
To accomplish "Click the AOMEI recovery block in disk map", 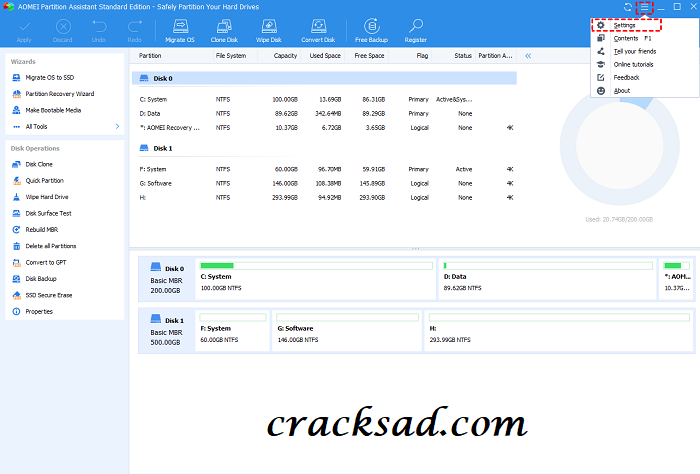I will (676, 279).
